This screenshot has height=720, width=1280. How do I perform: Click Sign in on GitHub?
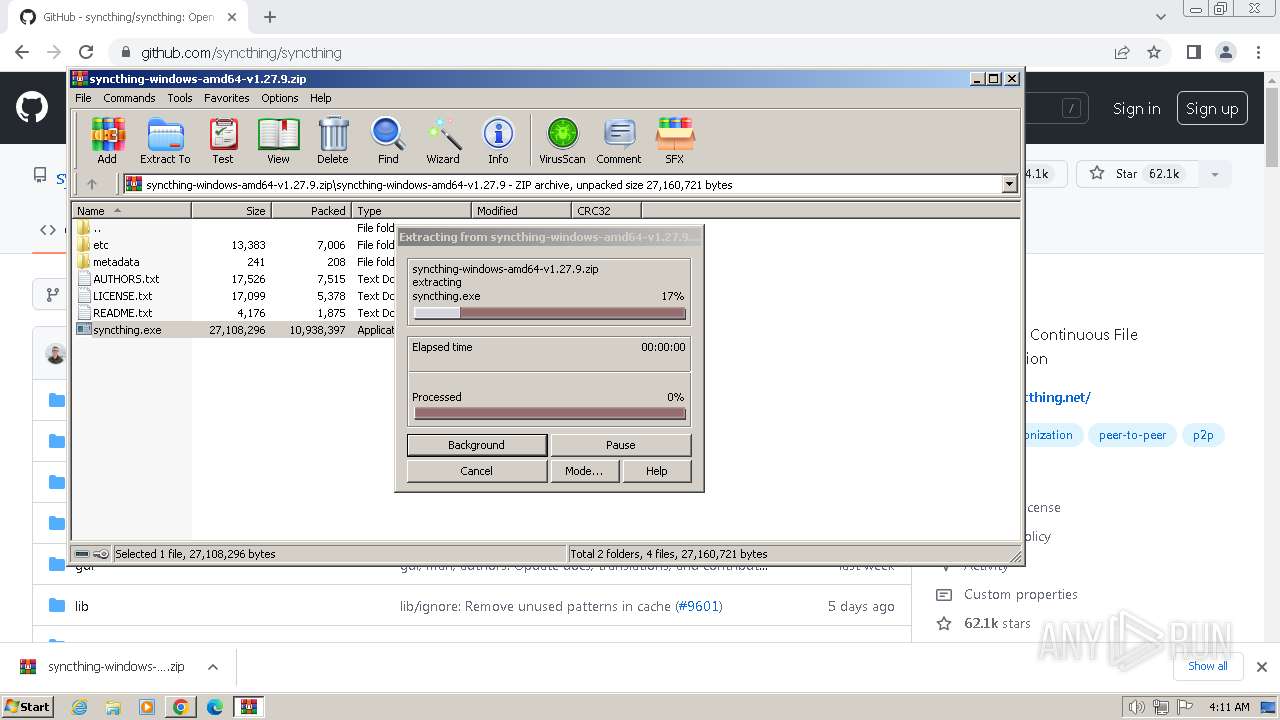coord(1137,108)
